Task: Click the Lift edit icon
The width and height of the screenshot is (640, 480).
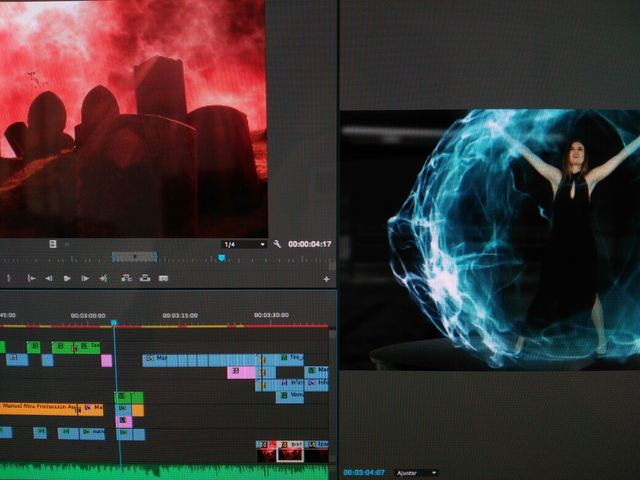Action: 128,278
